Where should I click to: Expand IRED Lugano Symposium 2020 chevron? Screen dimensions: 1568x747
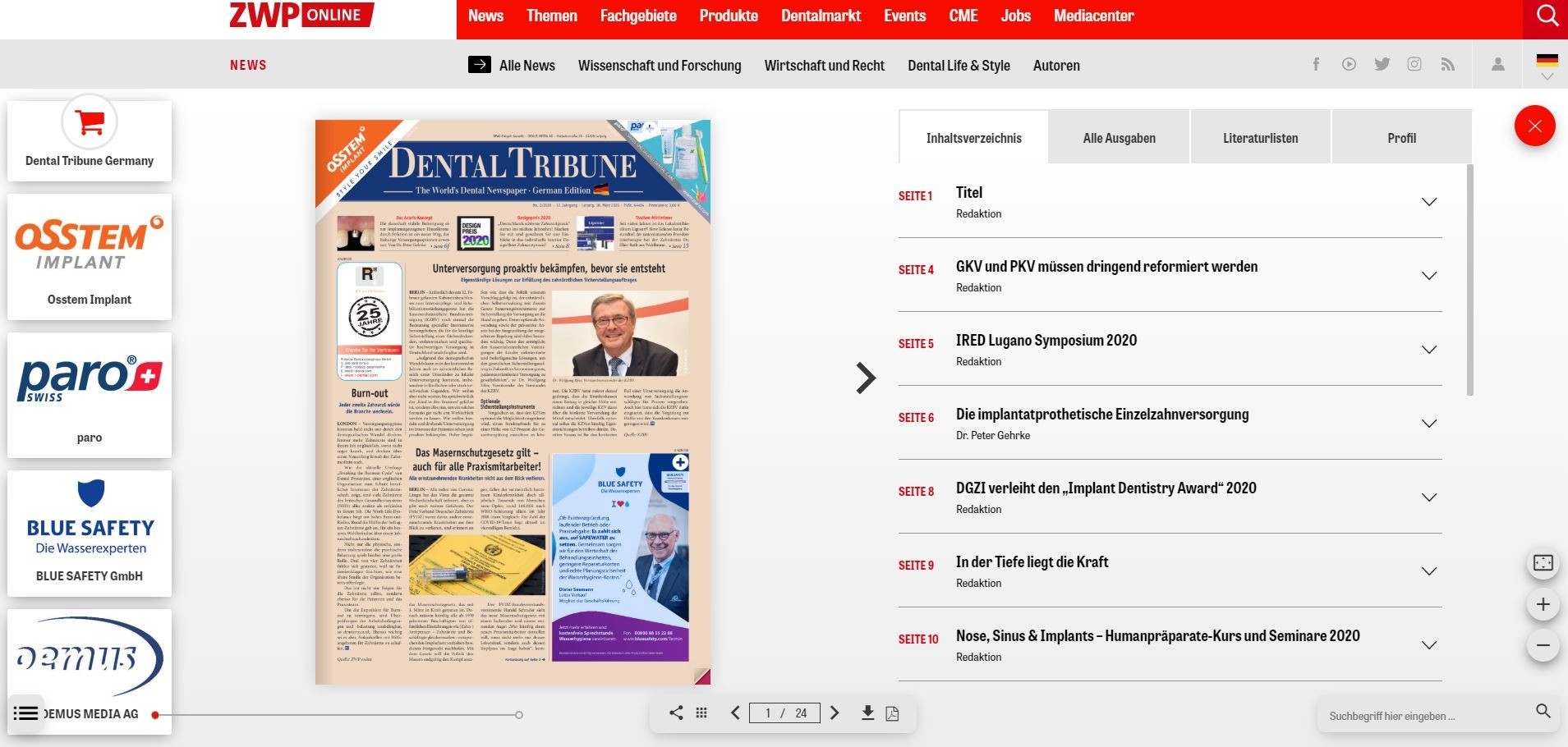point(1429,349)
